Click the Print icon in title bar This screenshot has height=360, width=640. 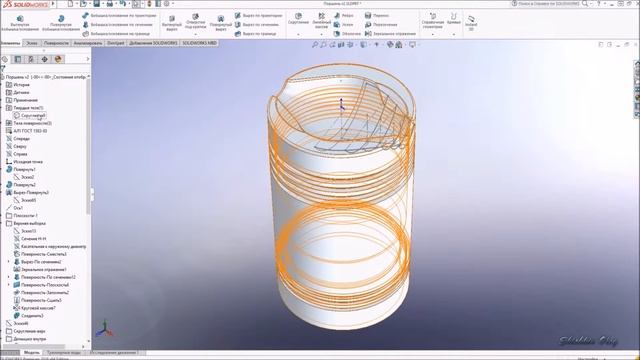click(x=109, y=4)
